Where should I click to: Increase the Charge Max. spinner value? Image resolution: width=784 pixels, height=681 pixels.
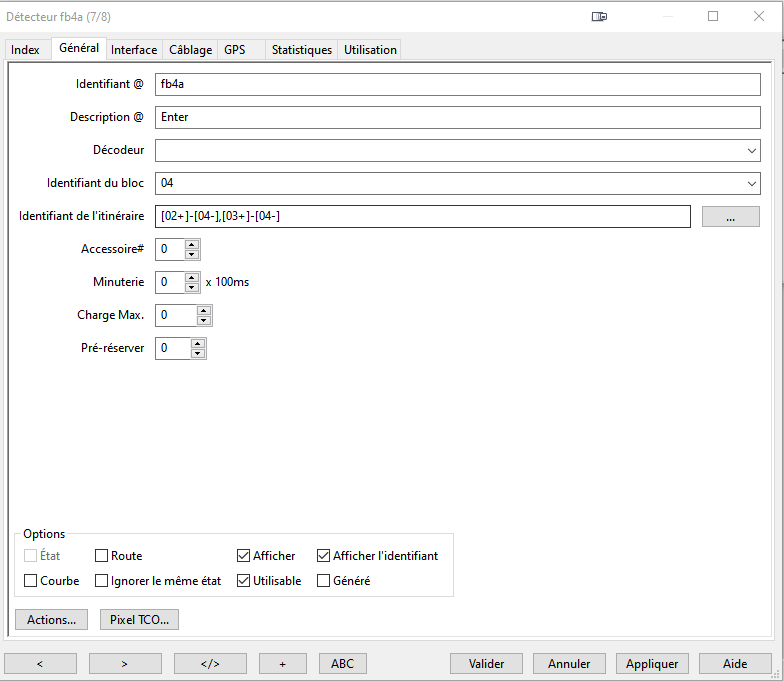204,310
